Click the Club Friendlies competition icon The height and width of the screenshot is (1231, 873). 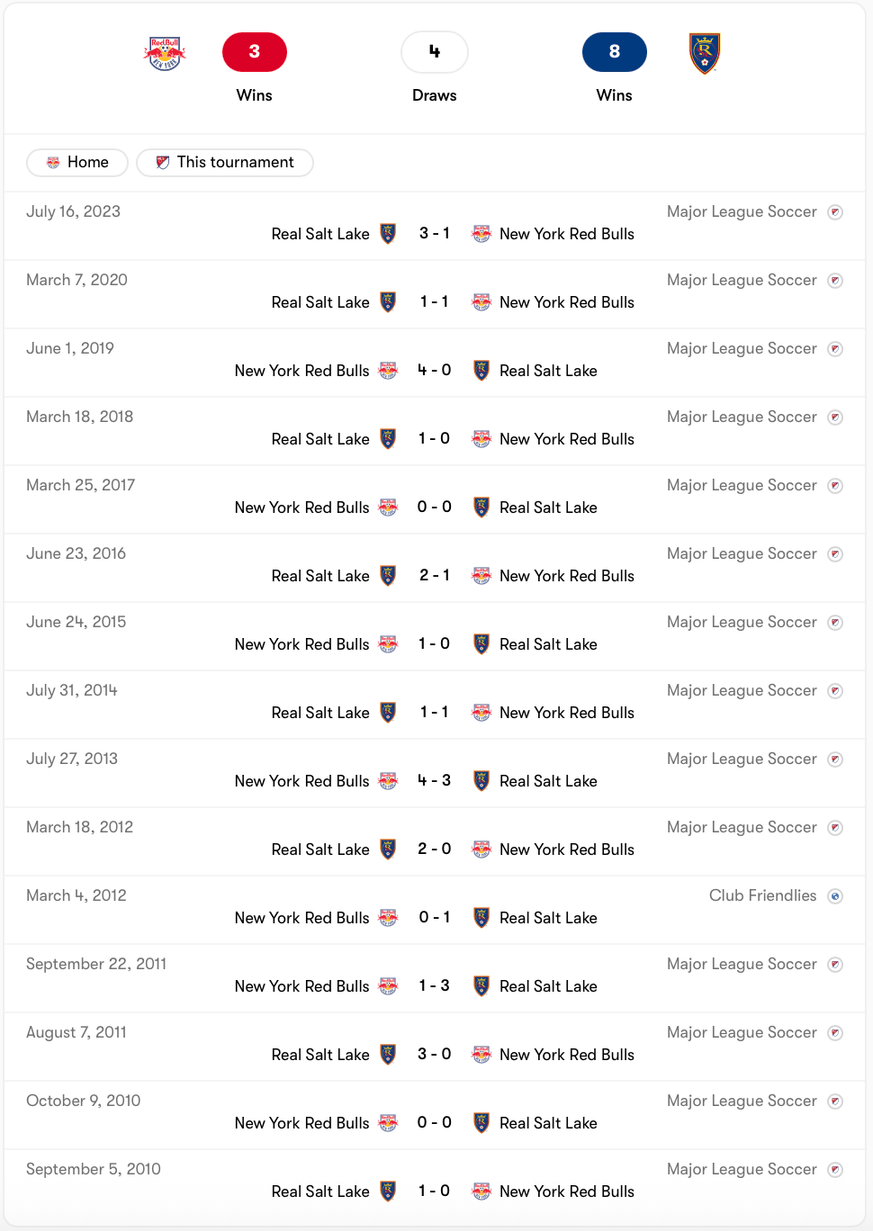835,896
